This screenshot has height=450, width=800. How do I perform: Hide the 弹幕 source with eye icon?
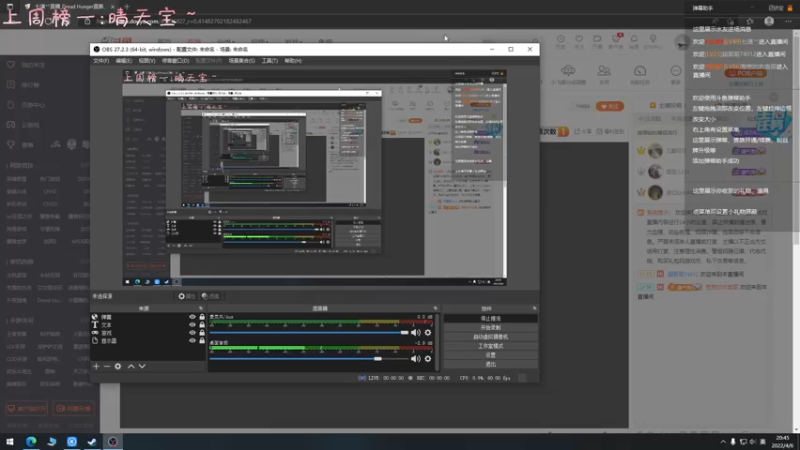(192, 317)
